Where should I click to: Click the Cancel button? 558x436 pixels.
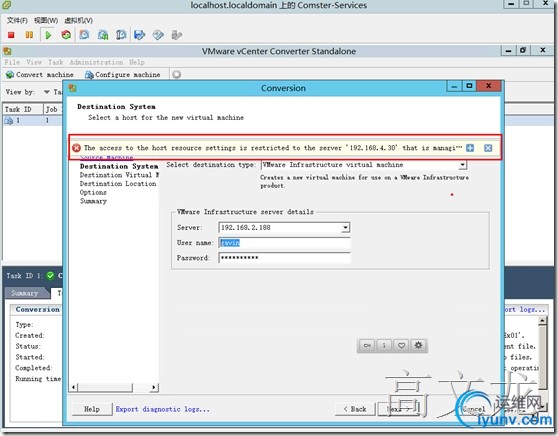474,409
